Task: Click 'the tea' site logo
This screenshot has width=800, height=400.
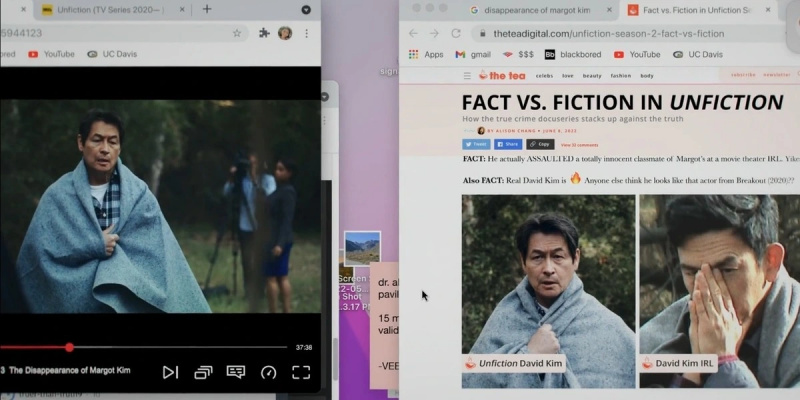Action: [x=502, y=76]
